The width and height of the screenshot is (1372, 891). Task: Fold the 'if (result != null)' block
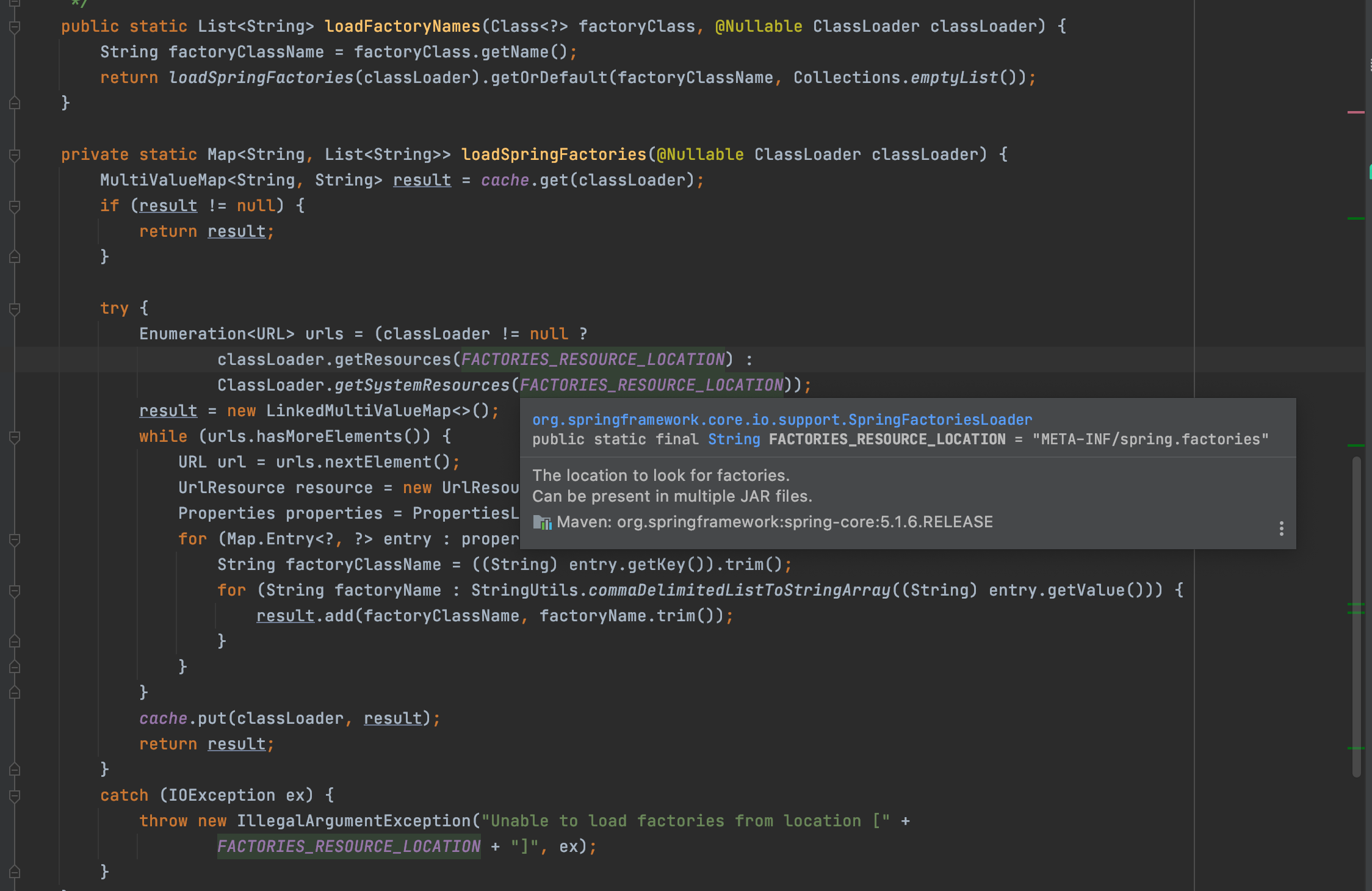tap(15, 206)
